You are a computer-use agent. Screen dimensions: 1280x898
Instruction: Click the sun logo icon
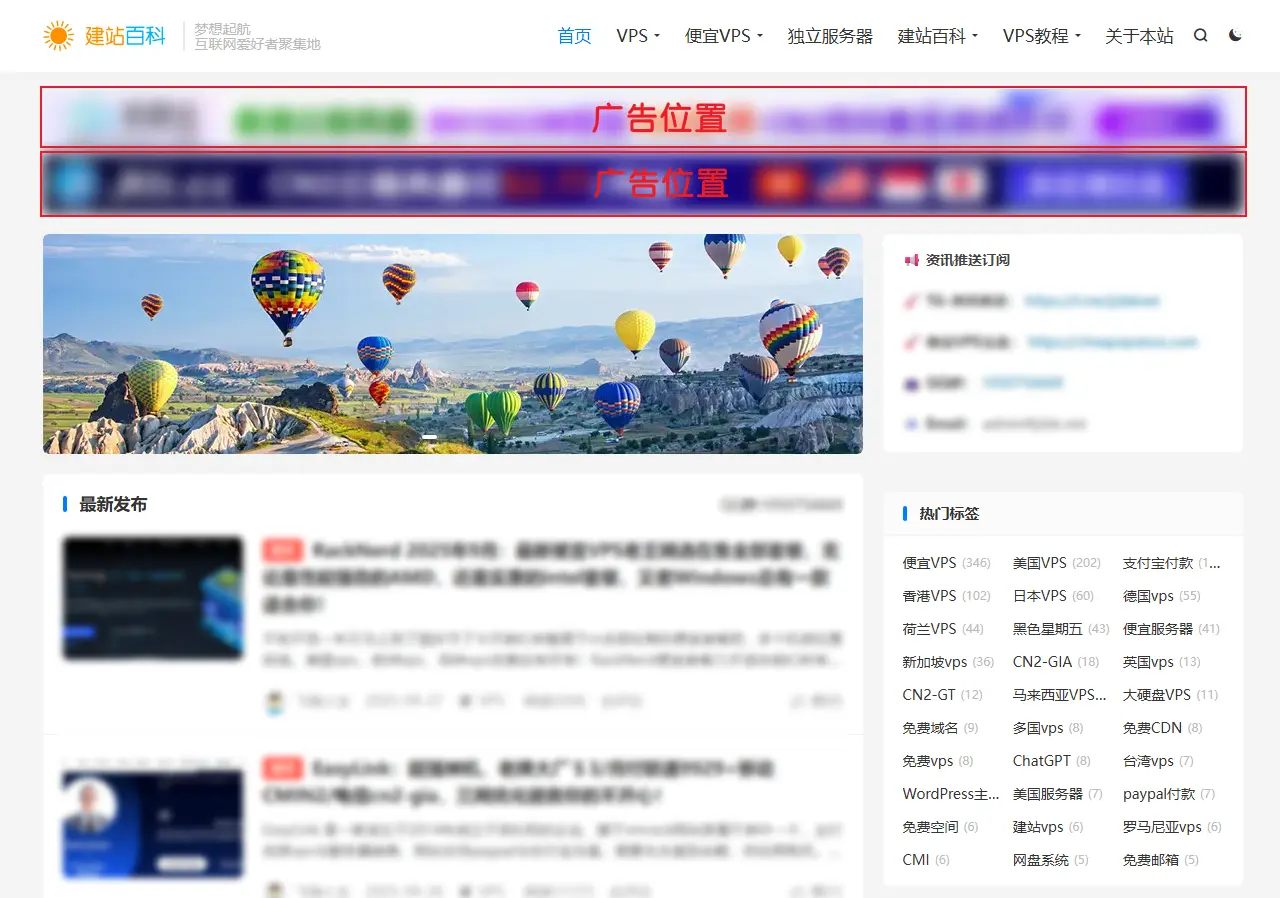pos(59,36)
